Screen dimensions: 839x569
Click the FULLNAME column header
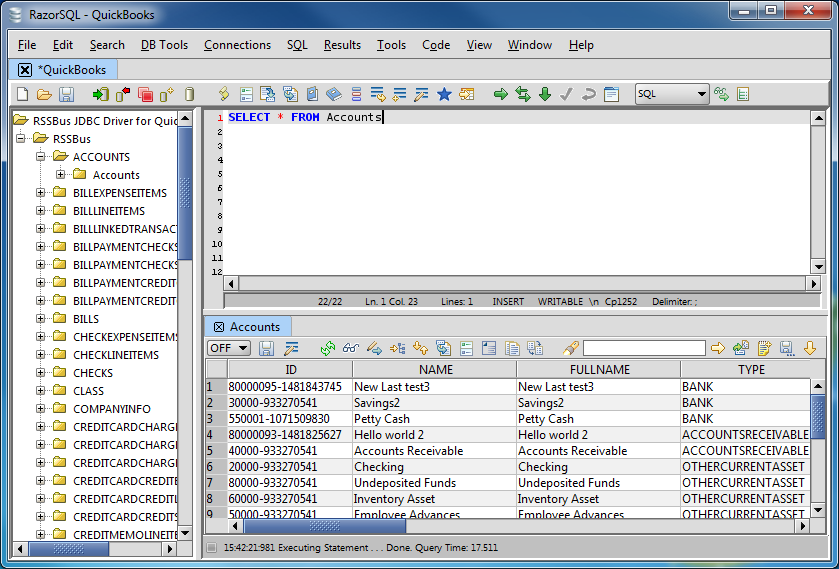(x=598, y=370)
